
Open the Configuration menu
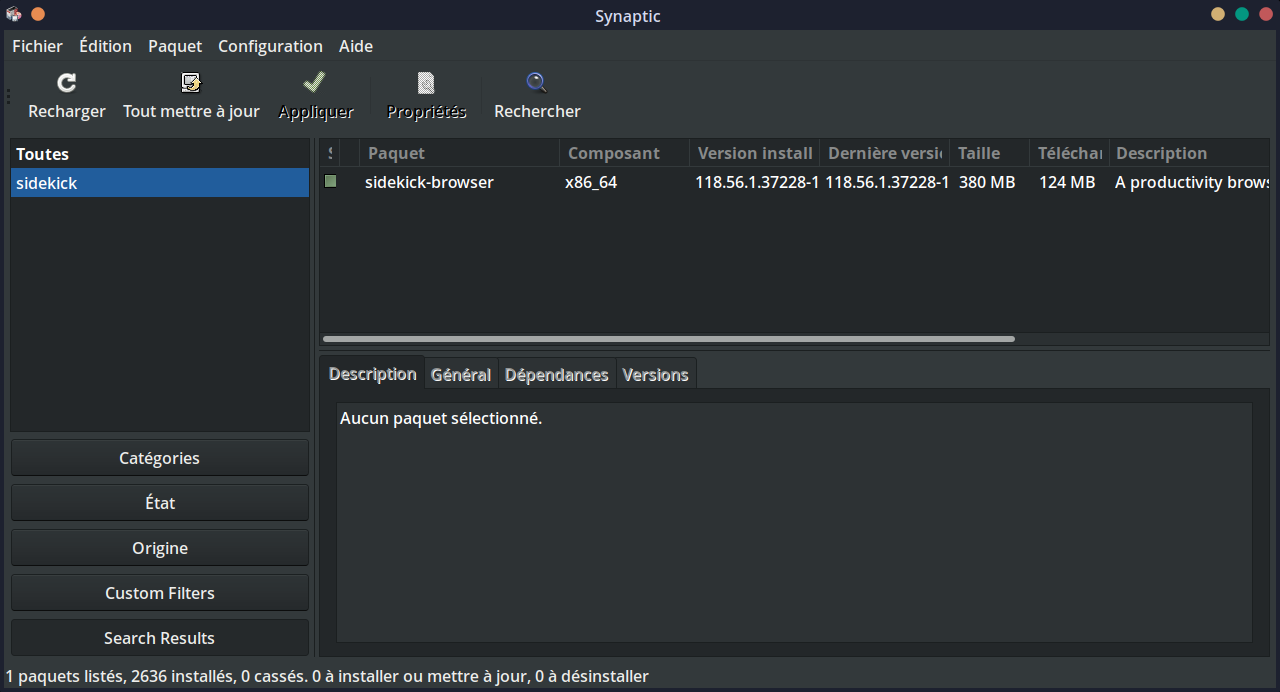(270, 46)
